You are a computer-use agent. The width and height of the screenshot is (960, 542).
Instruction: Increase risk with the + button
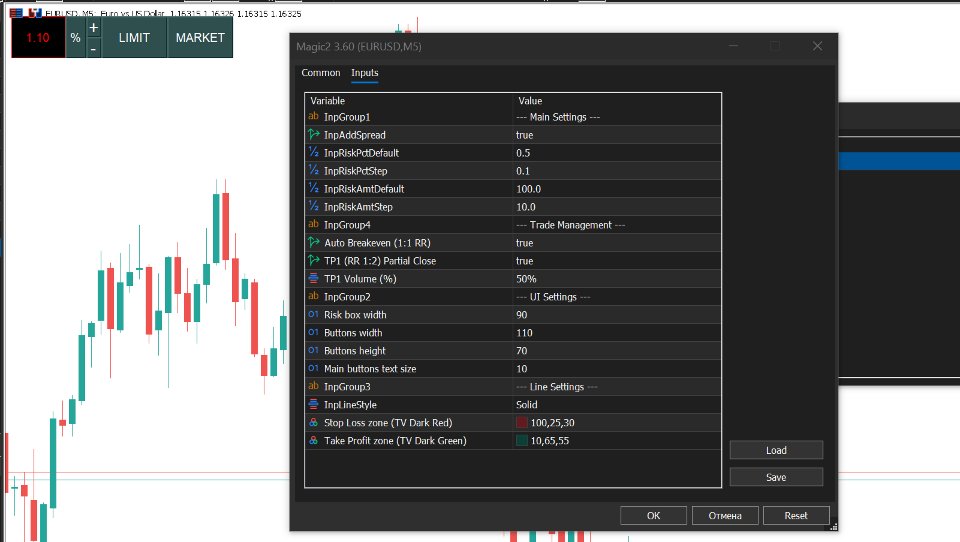click(x=94, y=28)
